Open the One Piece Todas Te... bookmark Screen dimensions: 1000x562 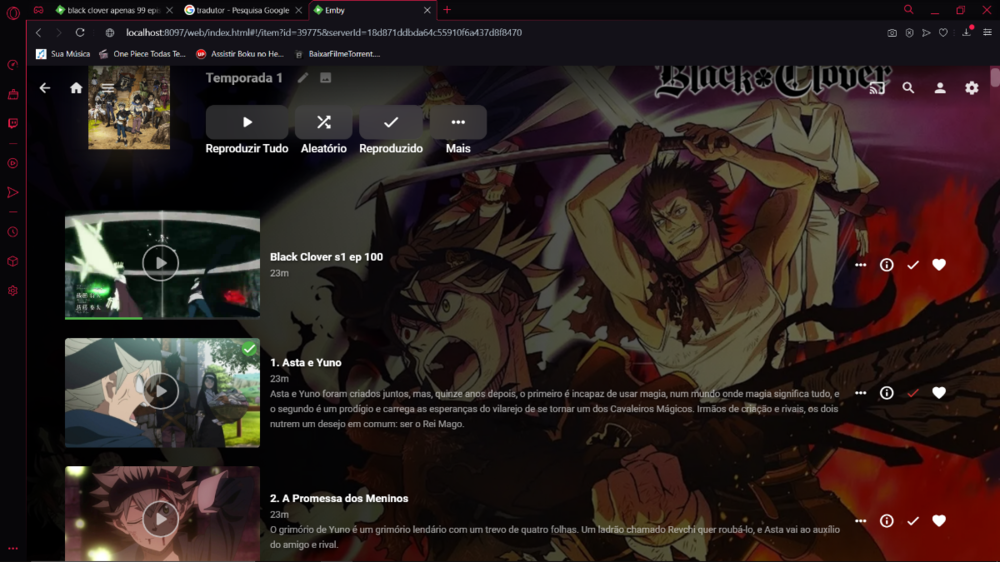tap(142, 54)
